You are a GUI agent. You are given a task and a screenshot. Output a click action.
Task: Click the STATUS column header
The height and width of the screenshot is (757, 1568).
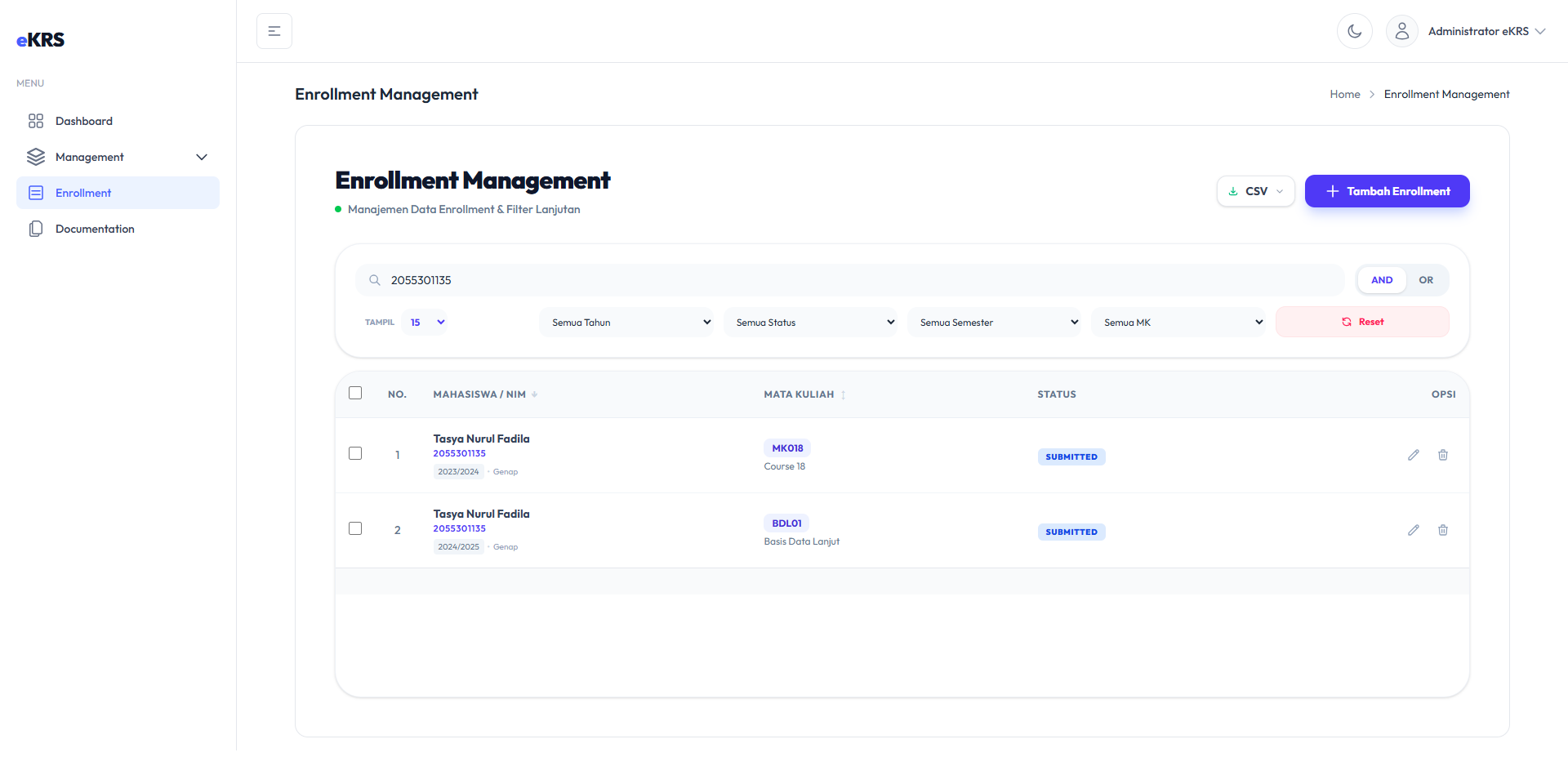tap(1057, 394)
